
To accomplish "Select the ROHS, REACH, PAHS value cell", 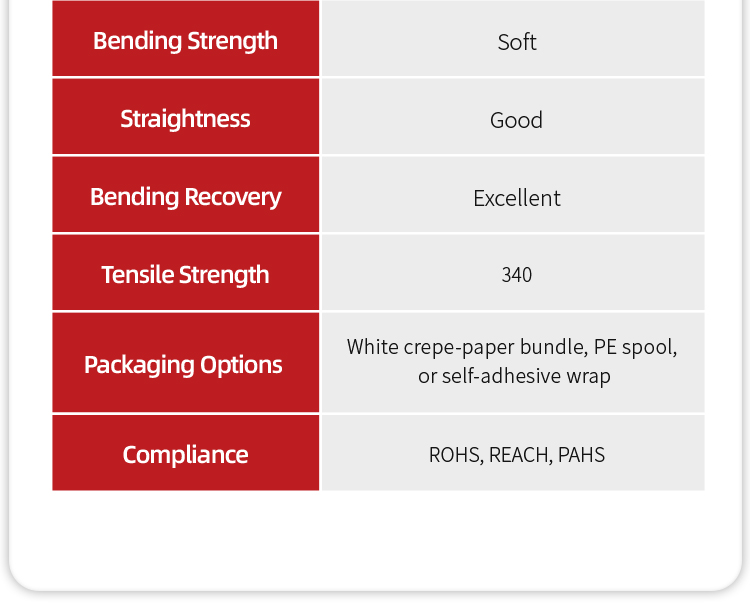I will click(x=513, y=452).
